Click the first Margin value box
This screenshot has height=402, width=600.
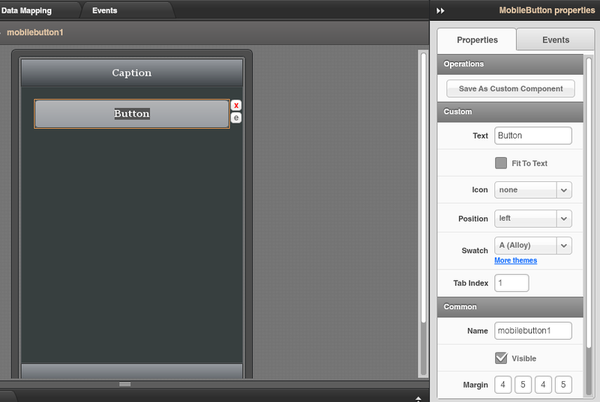[x=504, y=385]
